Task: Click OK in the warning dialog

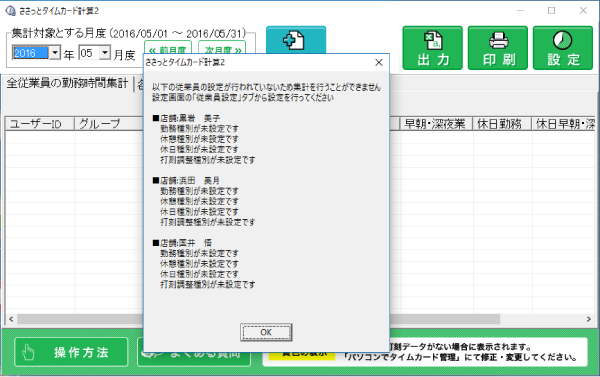Action: click(266, 332)
